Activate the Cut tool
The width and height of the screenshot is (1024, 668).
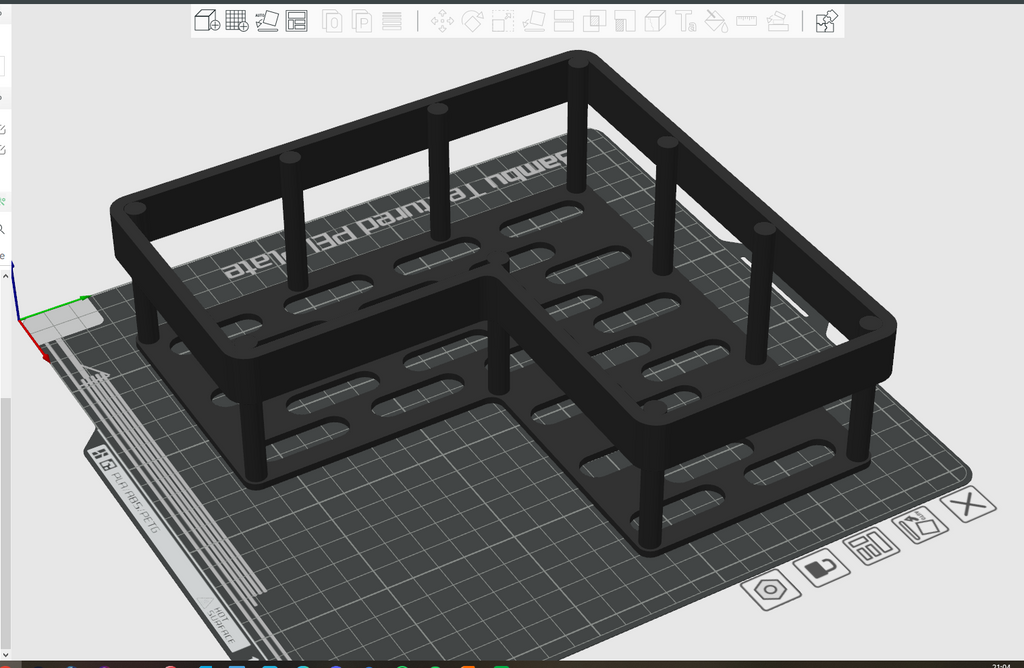564,21
